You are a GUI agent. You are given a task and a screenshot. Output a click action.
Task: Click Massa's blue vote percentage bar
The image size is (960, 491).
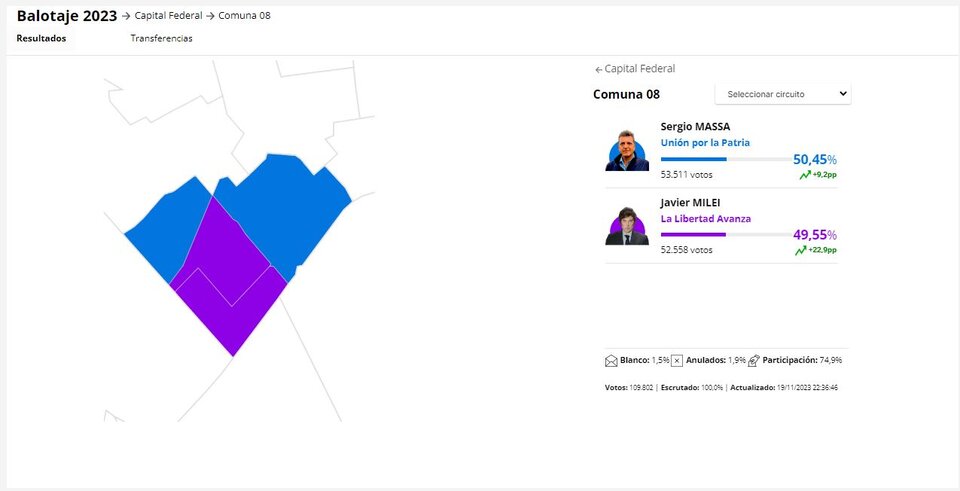pos(694,159)
